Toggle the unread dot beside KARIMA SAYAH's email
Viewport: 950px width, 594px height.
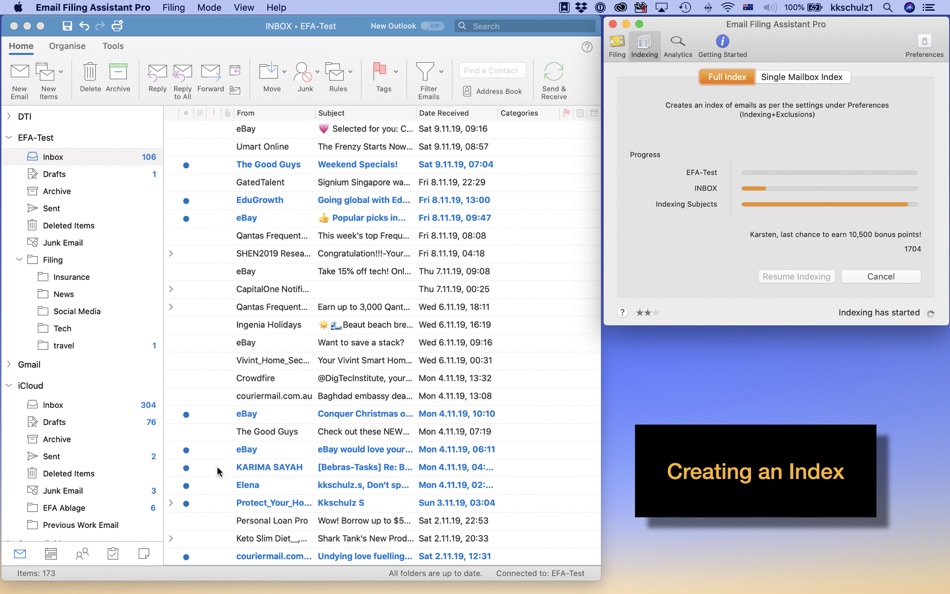tap(186, 466)
